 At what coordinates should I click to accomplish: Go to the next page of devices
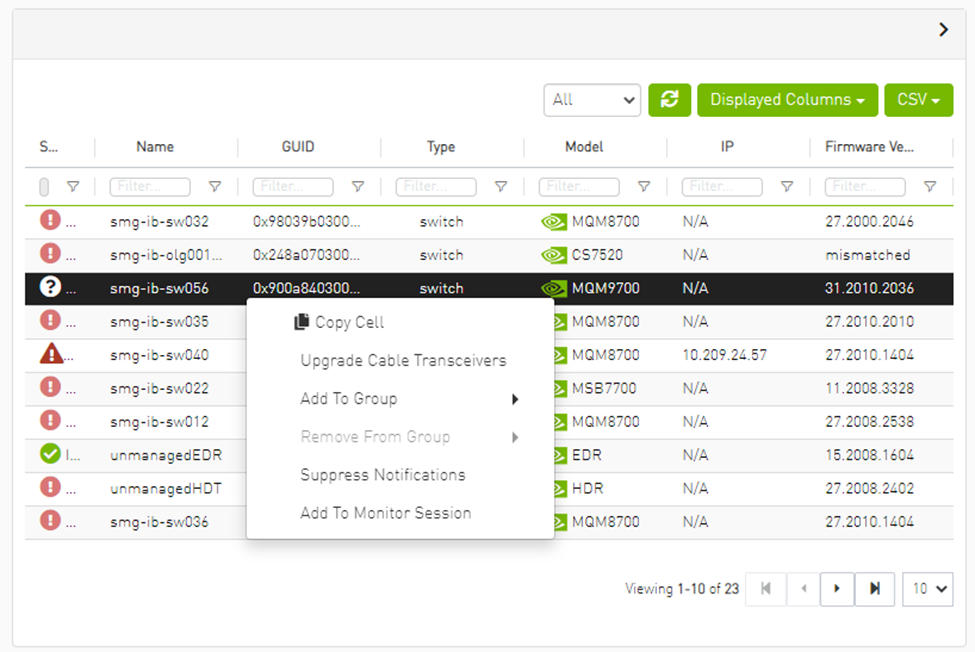(x=837, y=589)
